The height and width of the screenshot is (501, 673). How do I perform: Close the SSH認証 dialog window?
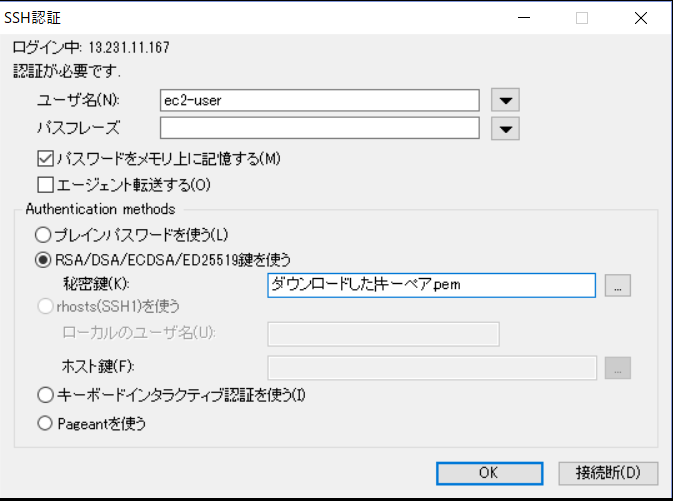(641, 18)
